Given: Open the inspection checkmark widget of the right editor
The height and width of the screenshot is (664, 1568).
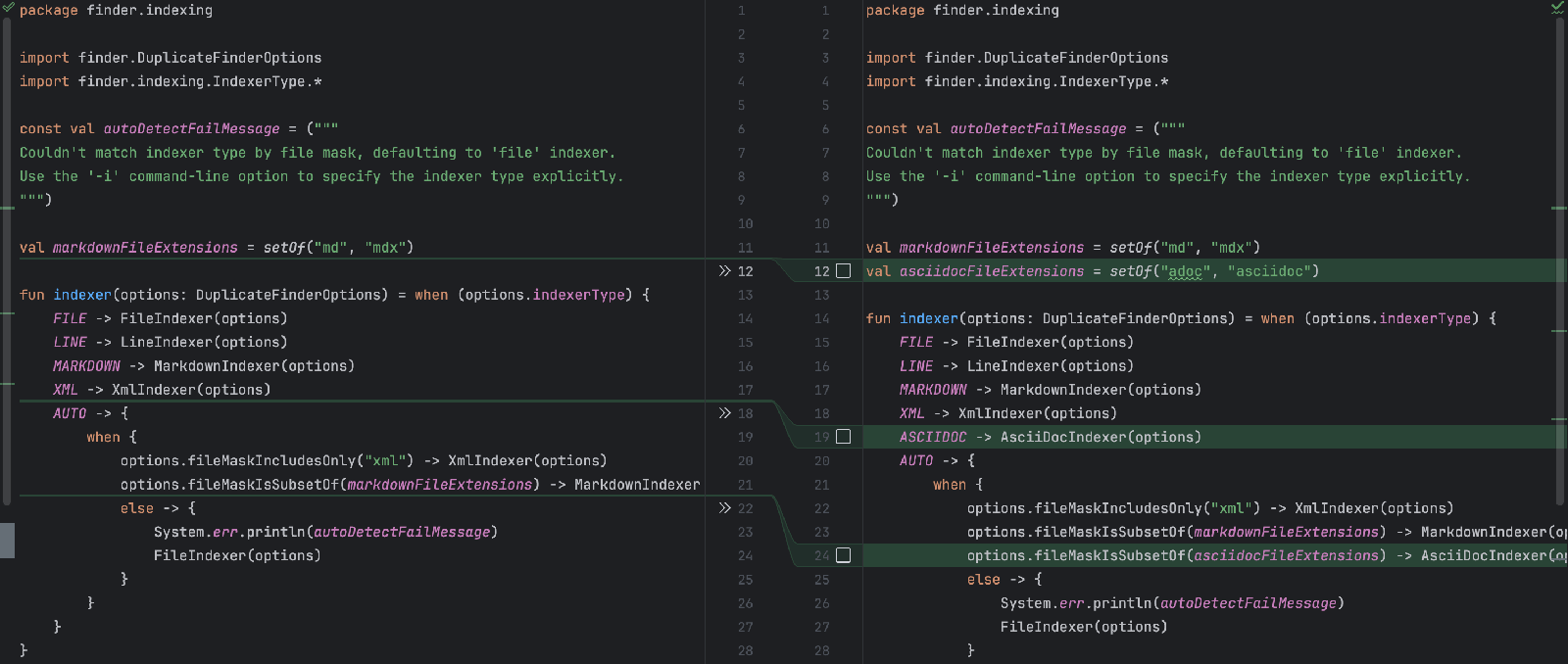Looking at the screenshot, I should tap(1557, 8).
